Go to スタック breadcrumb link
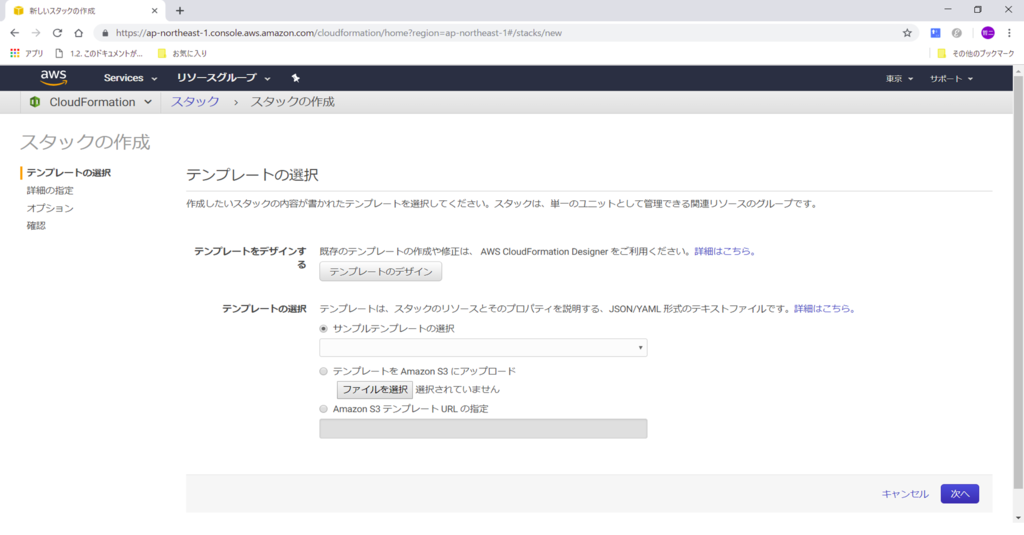Screen dimensions: 1024x535 coord(195,102)
